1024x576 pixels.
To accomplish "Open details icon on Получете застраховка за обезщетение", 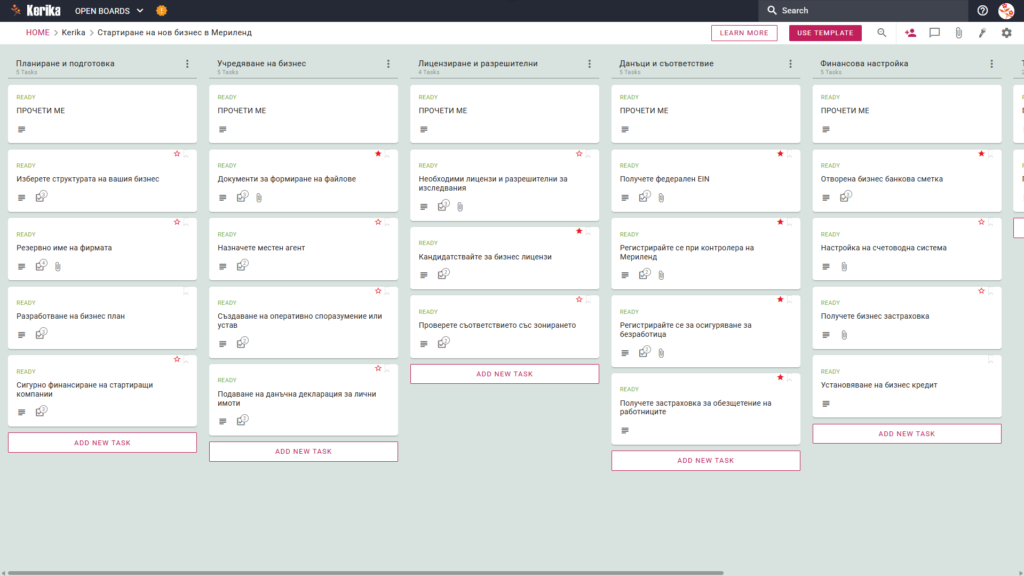I will click(x=625, y=430).
